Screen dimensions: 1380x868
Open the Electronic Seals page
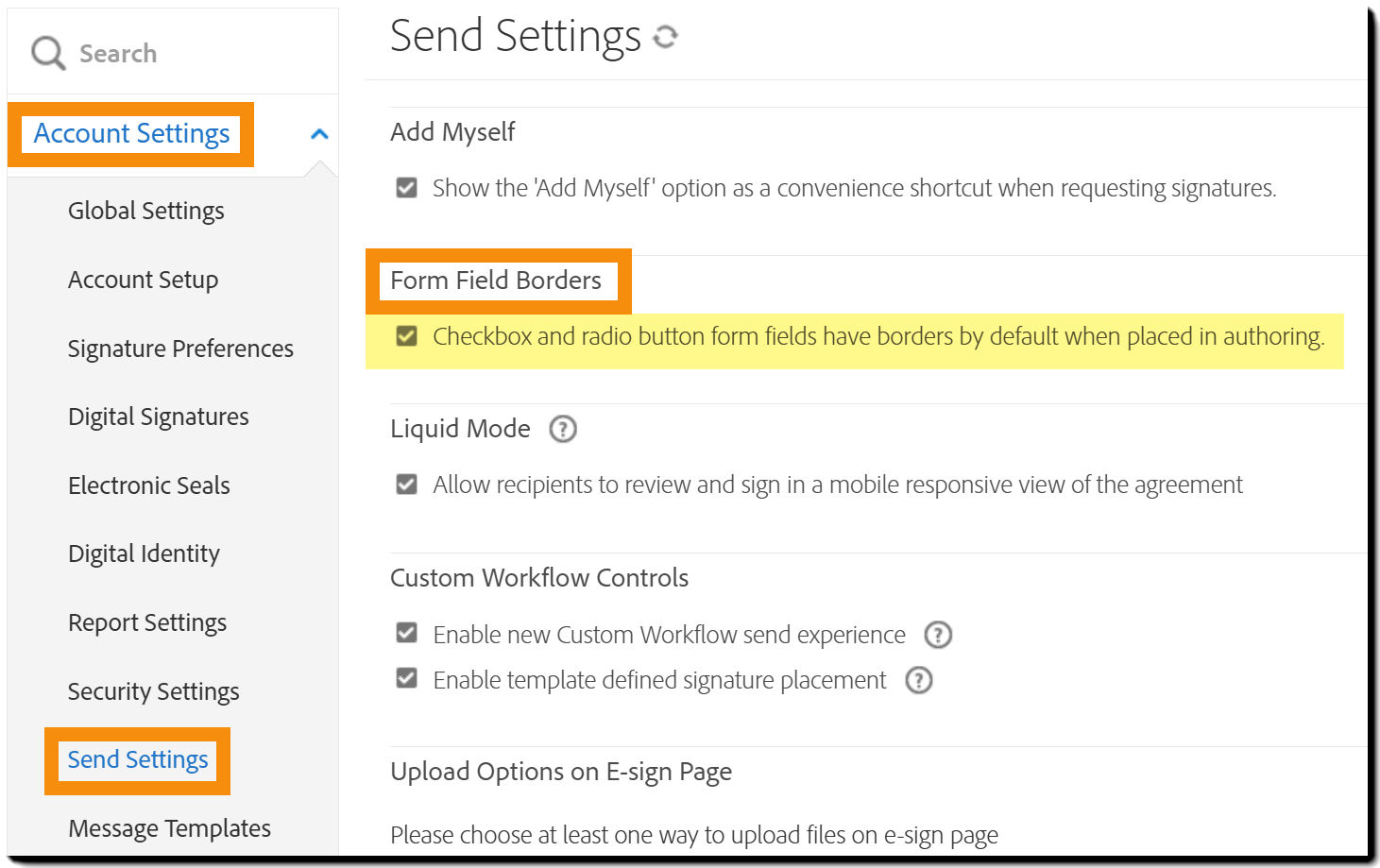point(148,485)
